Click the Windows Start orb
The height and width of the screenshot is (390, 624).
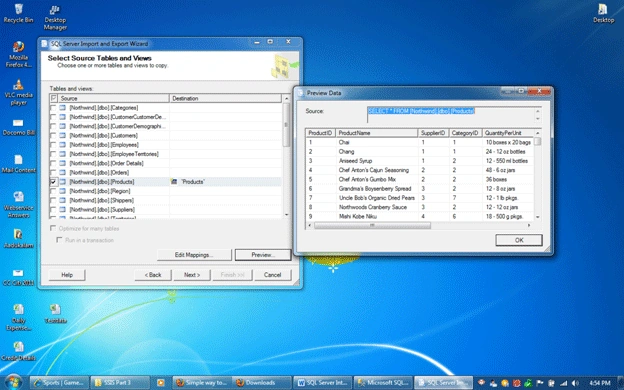click(x=14, y=382)
